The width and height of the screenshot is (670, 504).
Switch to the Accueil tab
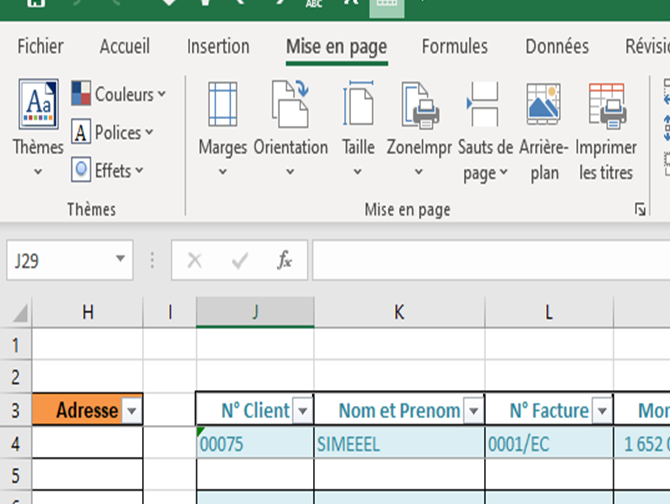click(x=124, y=47)
